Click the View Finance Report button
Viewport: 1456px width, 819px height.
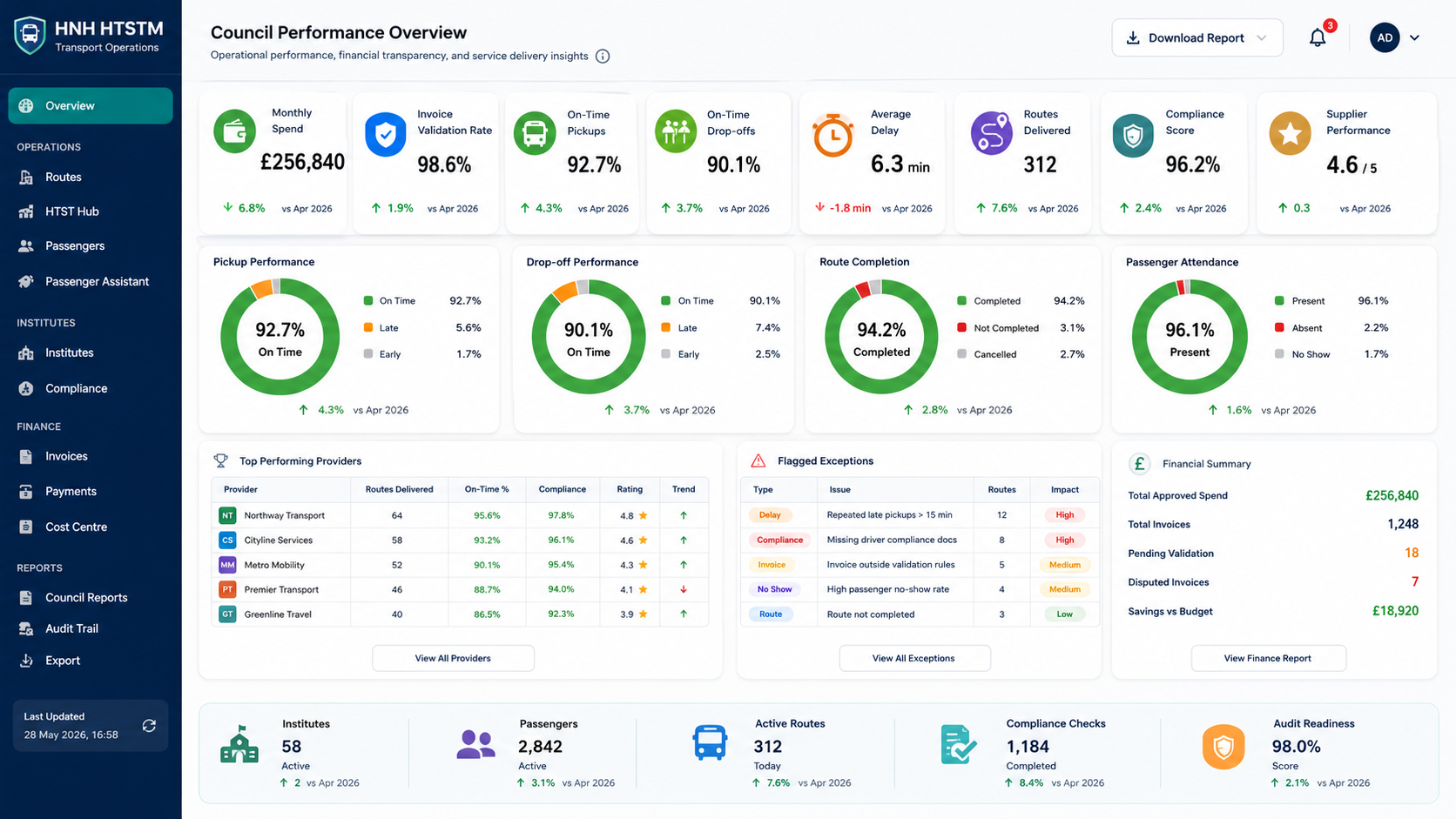tap(1268, 658)
